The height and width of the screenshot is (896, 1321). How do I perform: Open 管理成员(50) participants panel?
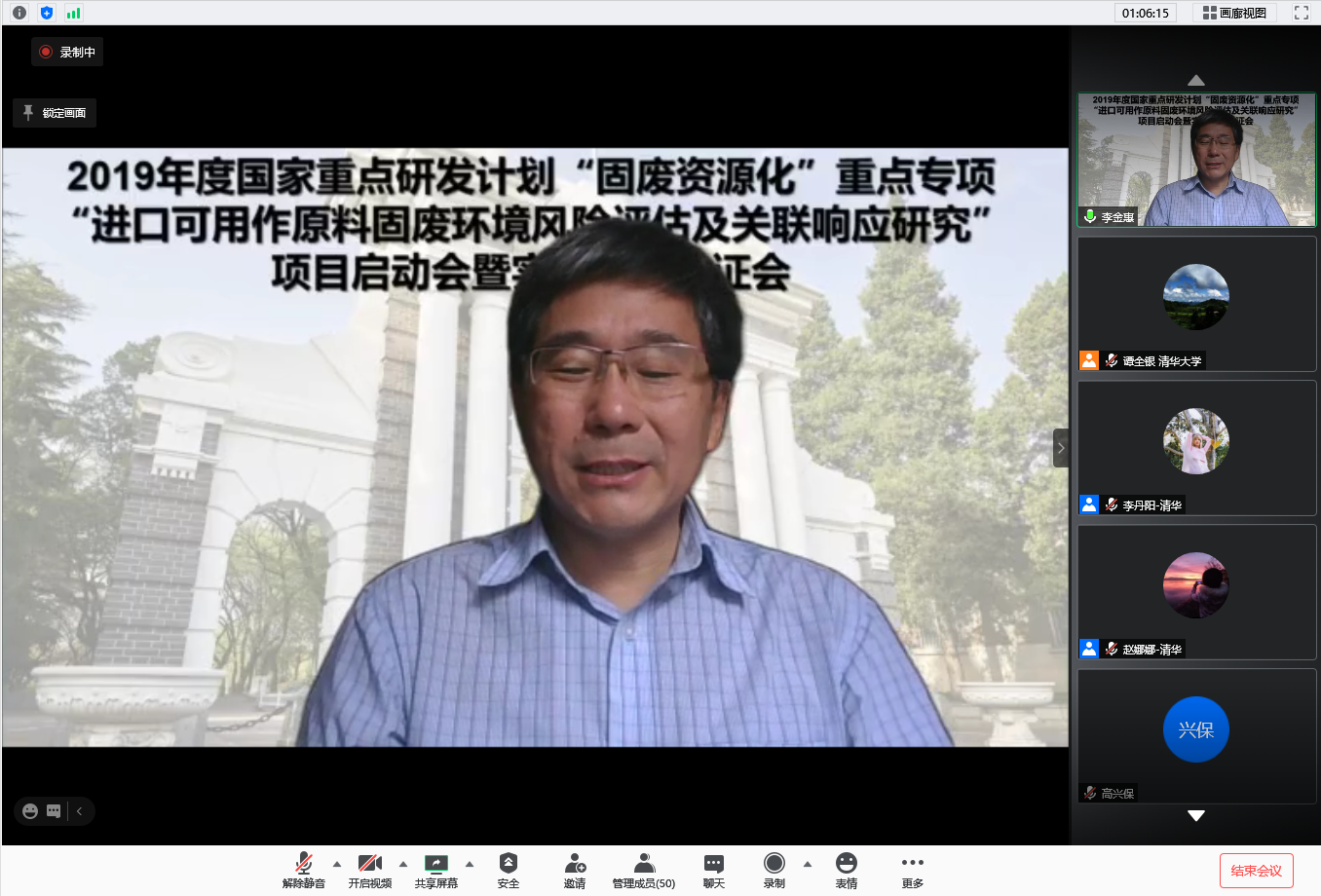click(x=643, y=864)
